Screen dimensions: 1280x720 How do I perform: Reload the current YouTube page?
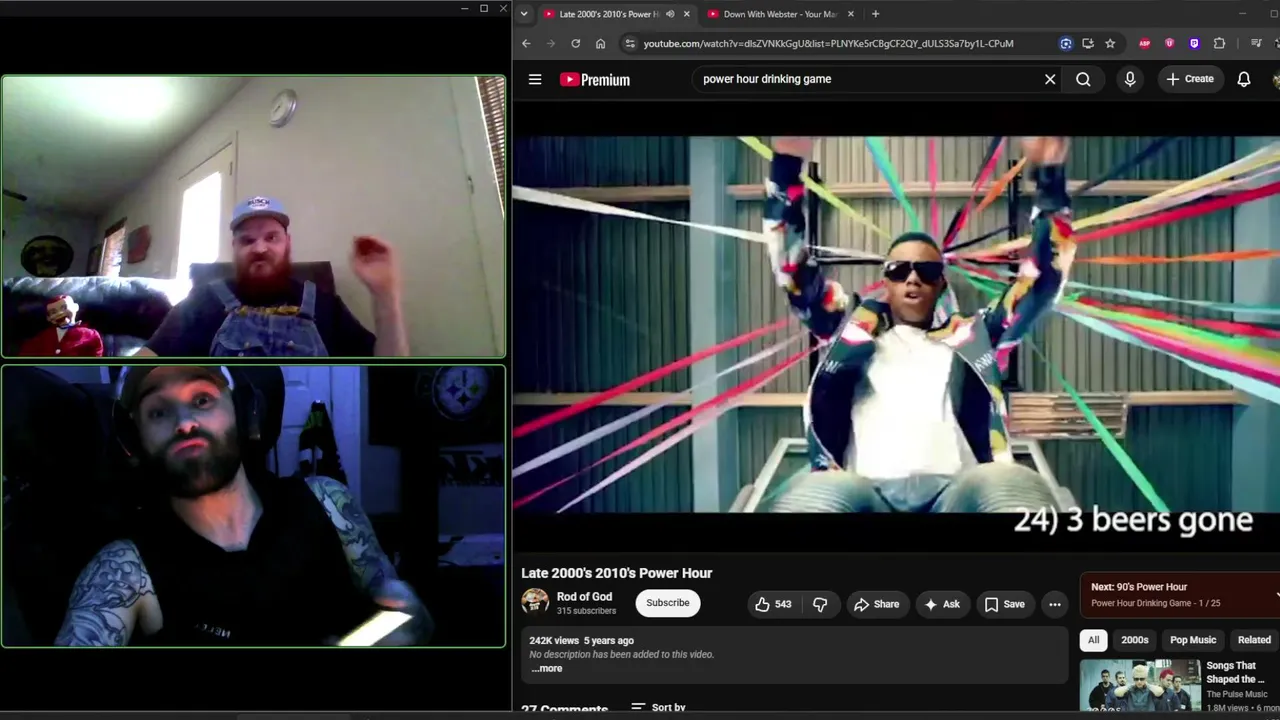click(x=575, y=43)
